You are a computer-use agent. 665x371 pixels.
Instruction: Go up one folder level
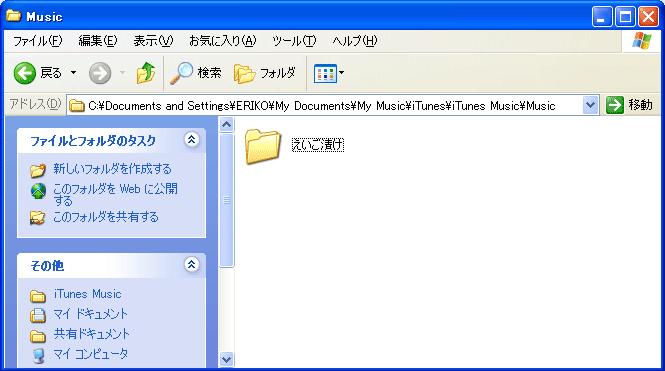tap(145, 73)
